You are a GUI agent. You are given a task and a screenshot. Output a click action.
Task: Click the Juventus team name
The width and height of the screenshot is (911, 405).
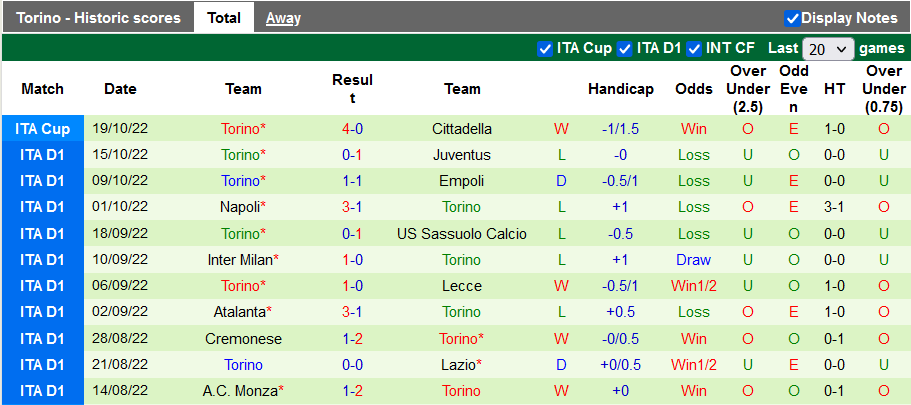click(x=462, y=155)
